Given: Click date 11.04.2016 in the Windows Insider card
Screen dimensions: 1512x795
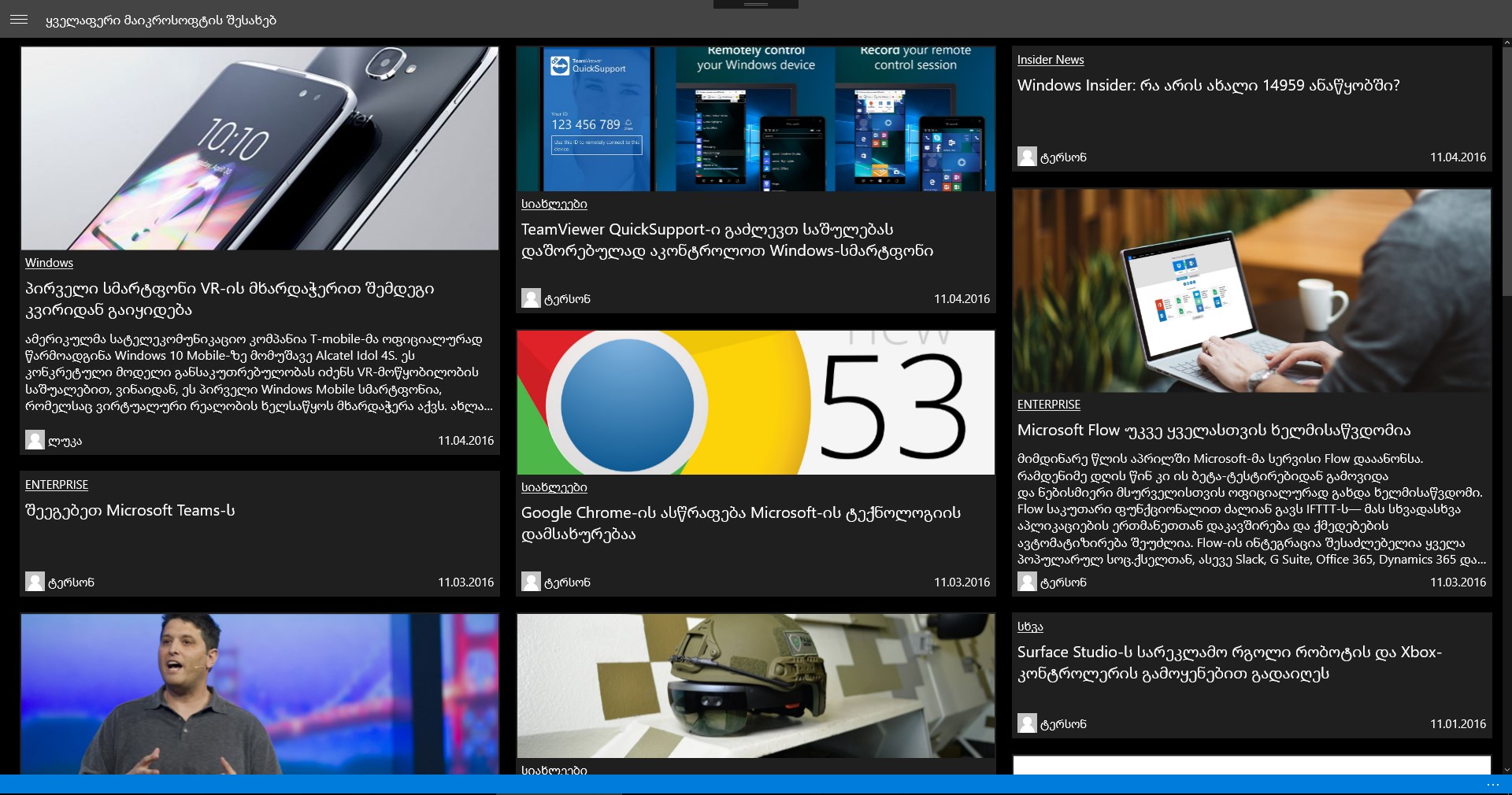Looking at the screenshot, I should point(1458,157).
